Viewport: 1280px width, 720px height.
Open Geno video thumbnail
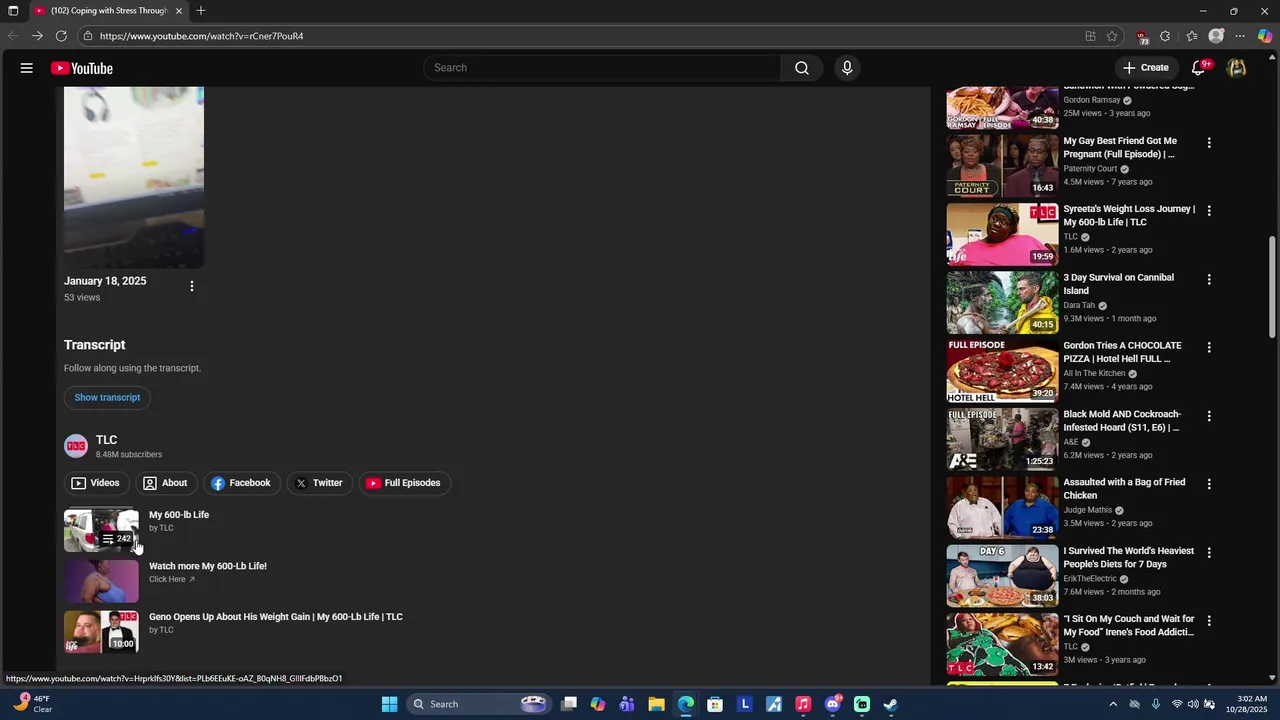(x=101, y=632)
